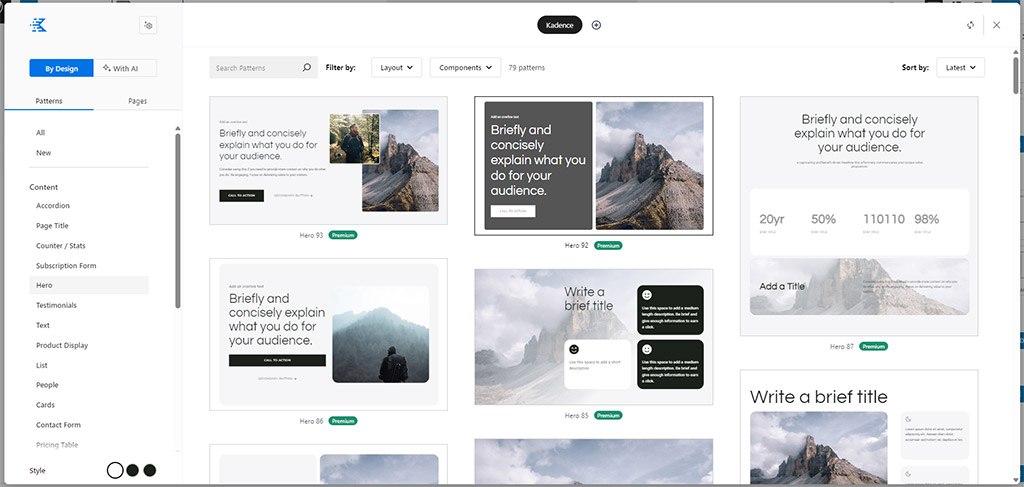The image size is (1024, 487).
Task: Add a new library with plus icon
Action: (x=596, y=25)
